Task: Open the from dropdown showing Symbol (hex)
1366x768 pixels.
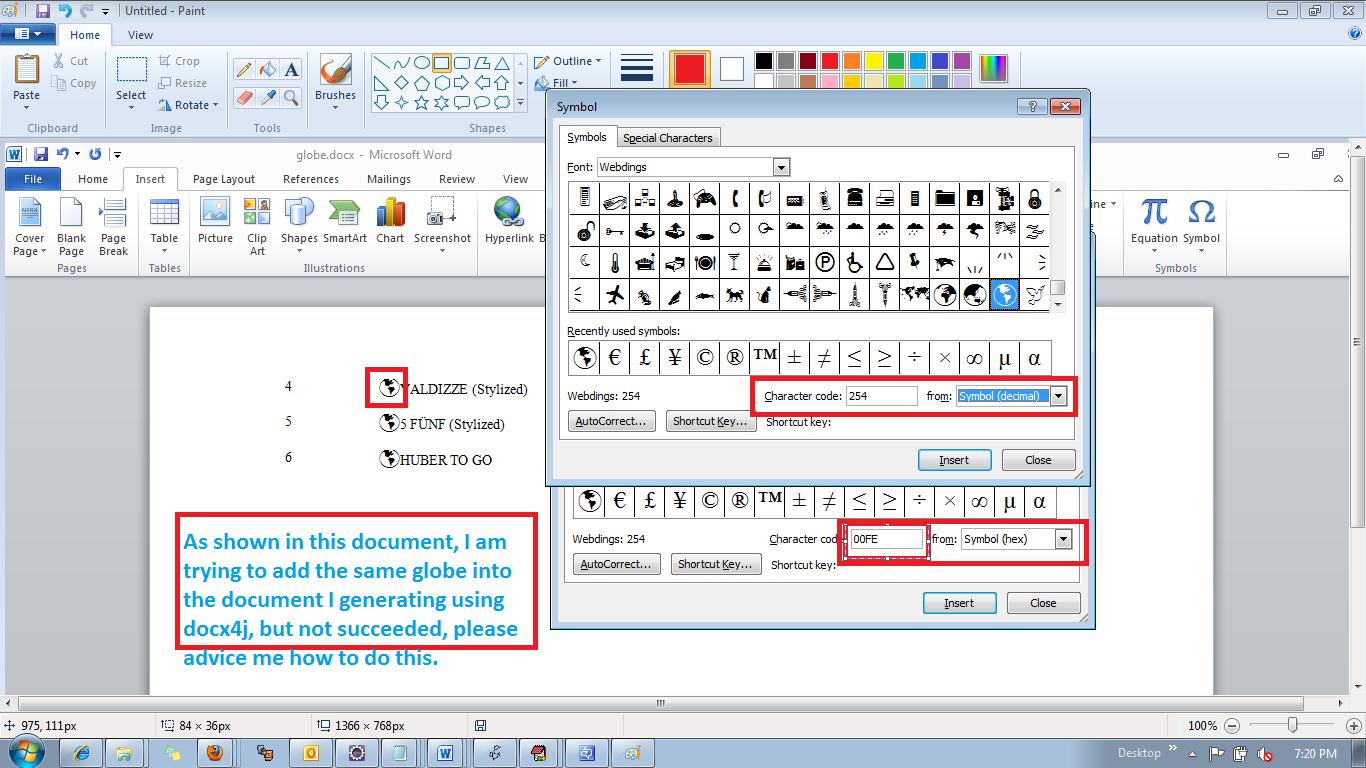Action: pos(1063,539)
